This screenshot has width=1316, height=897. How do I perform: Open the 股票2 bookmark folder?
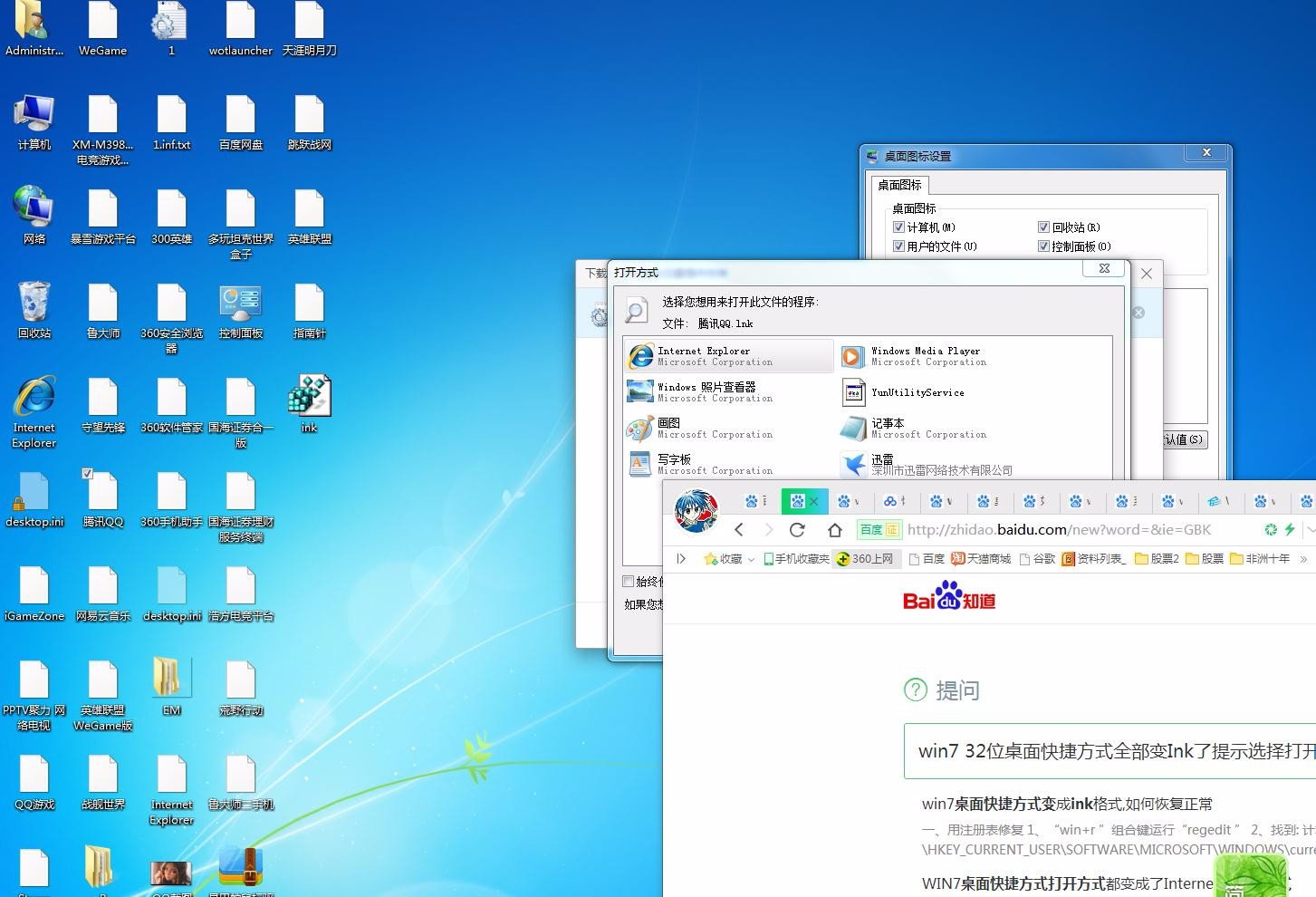point(1157,559)
